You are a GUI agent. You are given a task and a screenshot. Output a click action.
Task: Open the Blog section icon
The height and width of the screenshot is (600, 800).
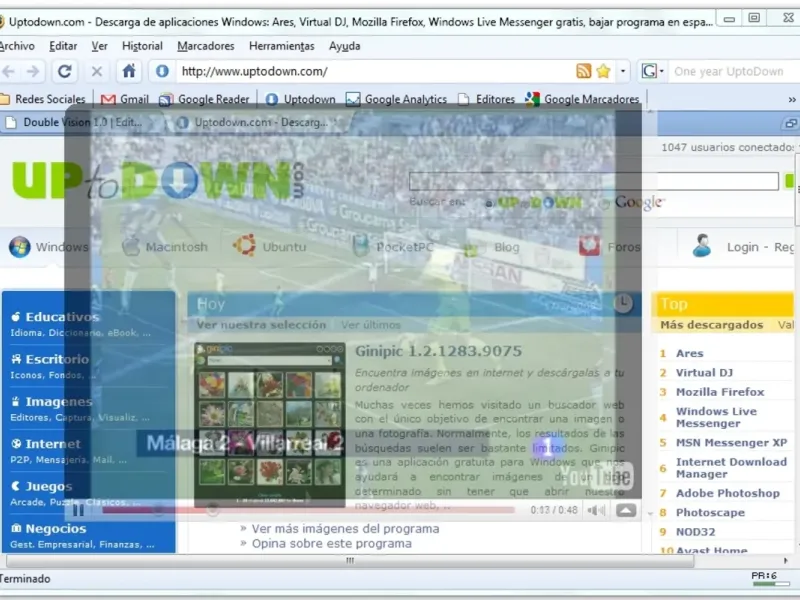point(470,249)
